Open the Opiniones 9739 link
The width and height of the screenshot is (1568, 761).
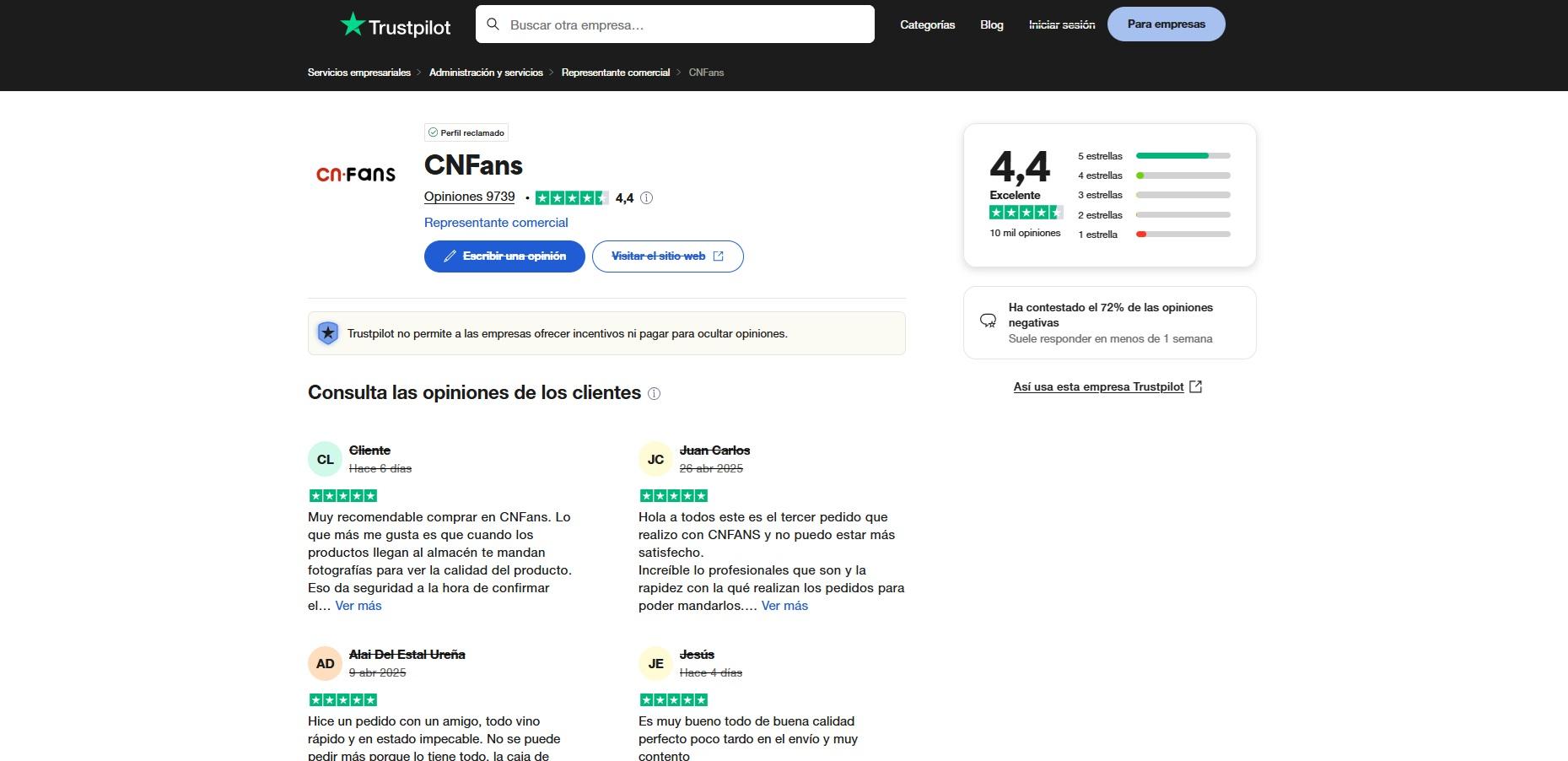(x=469, y=197)
